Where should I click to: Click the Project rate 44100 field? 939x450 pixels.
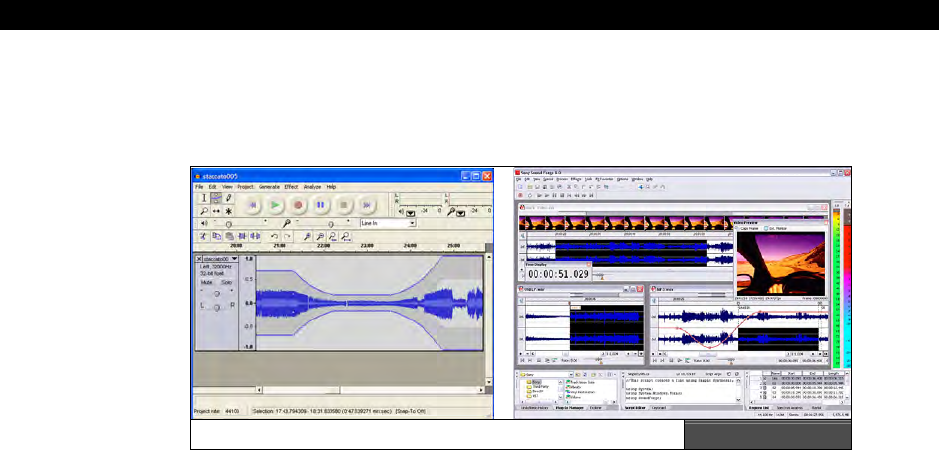pos(232,412)
